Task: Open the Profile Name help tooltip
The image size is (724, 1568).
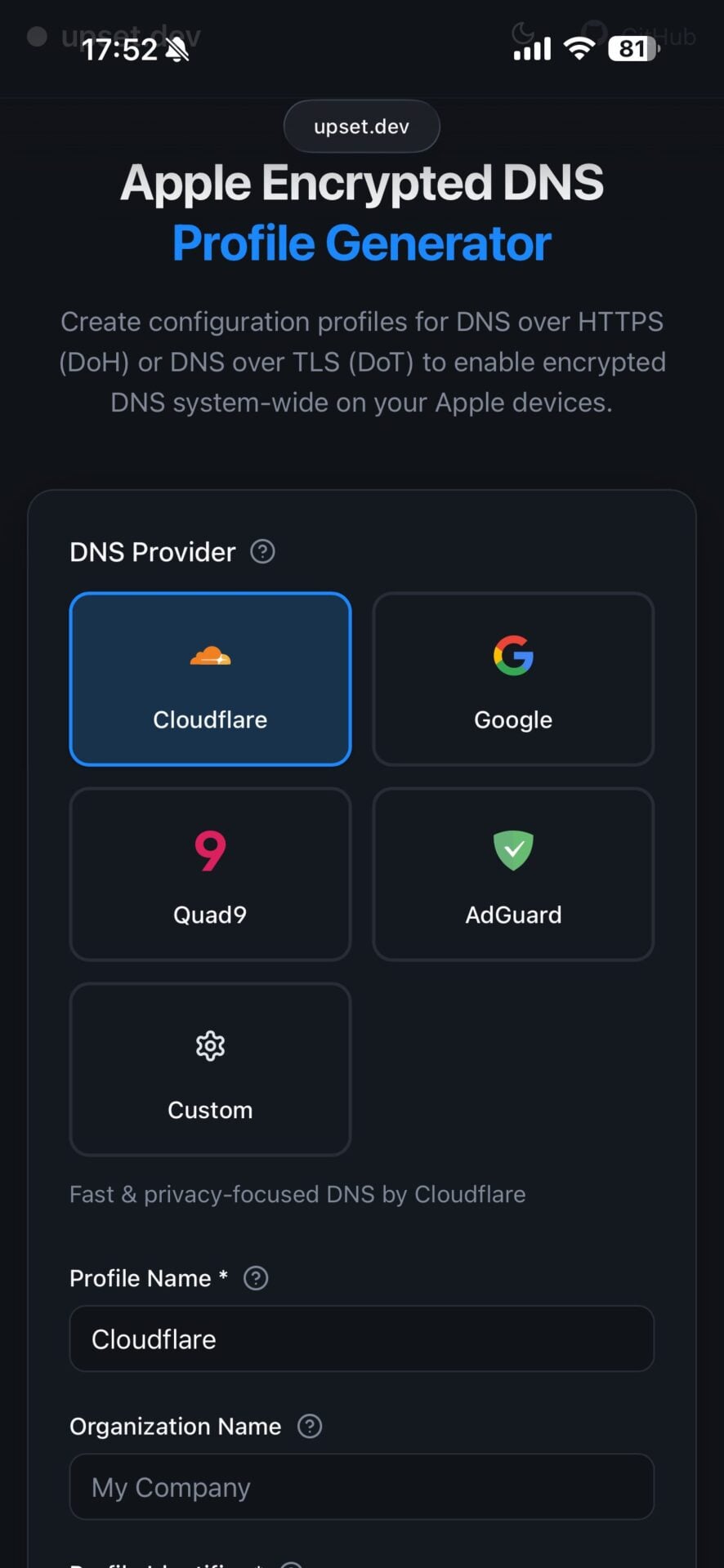Action: (255, 1278)
